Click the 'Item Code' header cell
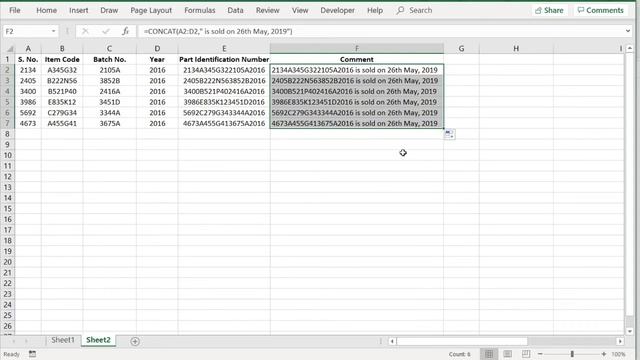 pyautogui.click(x=62, y=59)
